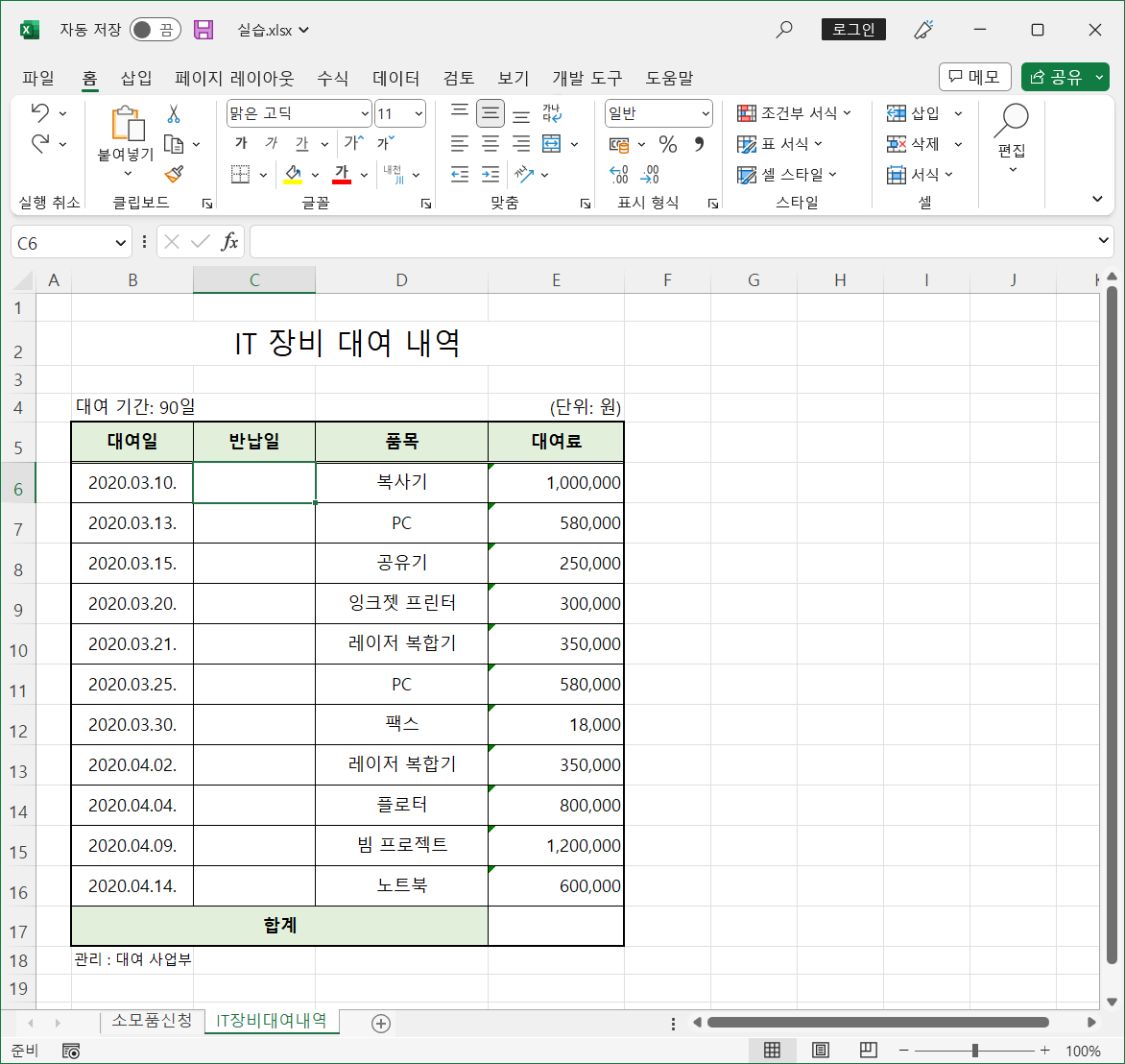Add a new sheet with plus icon
This screenshot has height=1064, width=1125.
(381, 1024)
